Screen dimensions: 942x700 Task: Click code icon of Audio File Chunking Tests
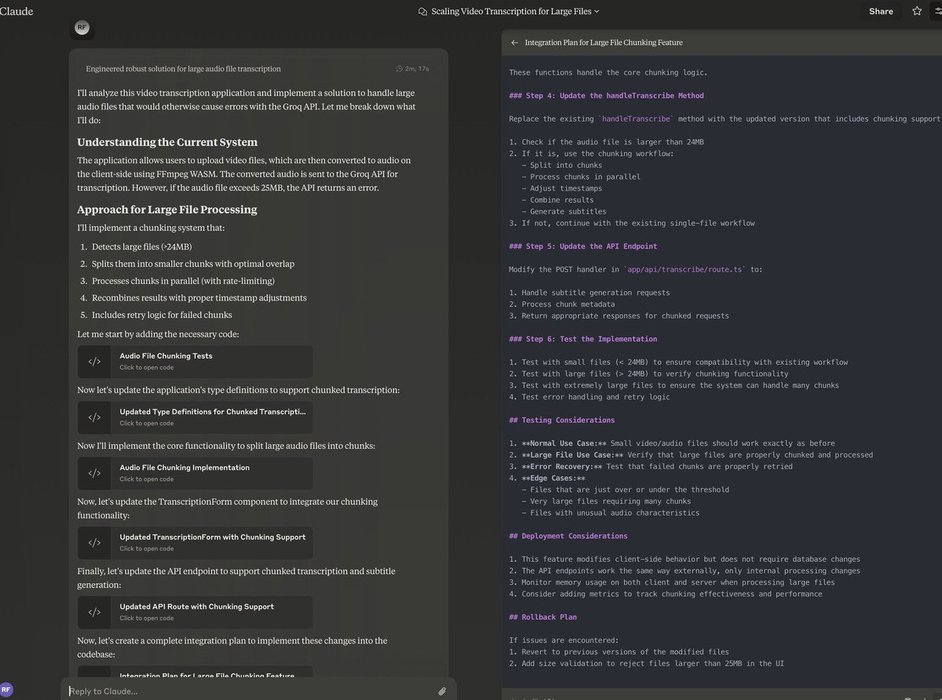[x=94, y=362]
